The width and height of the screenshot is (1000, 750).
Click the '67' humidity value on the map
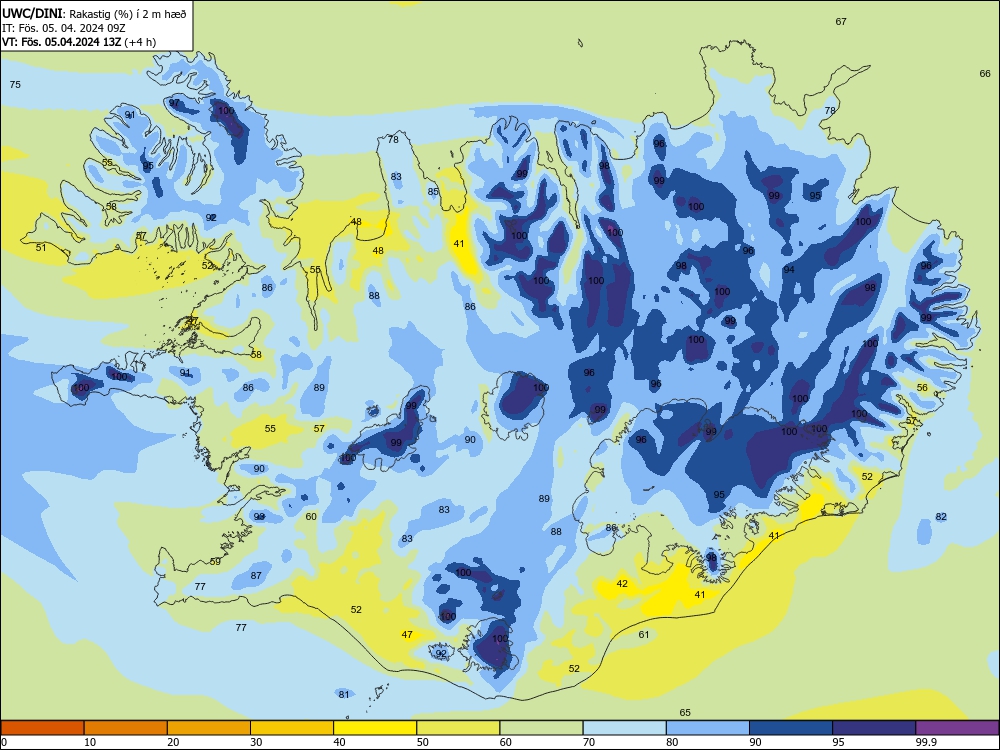[841, 22]
